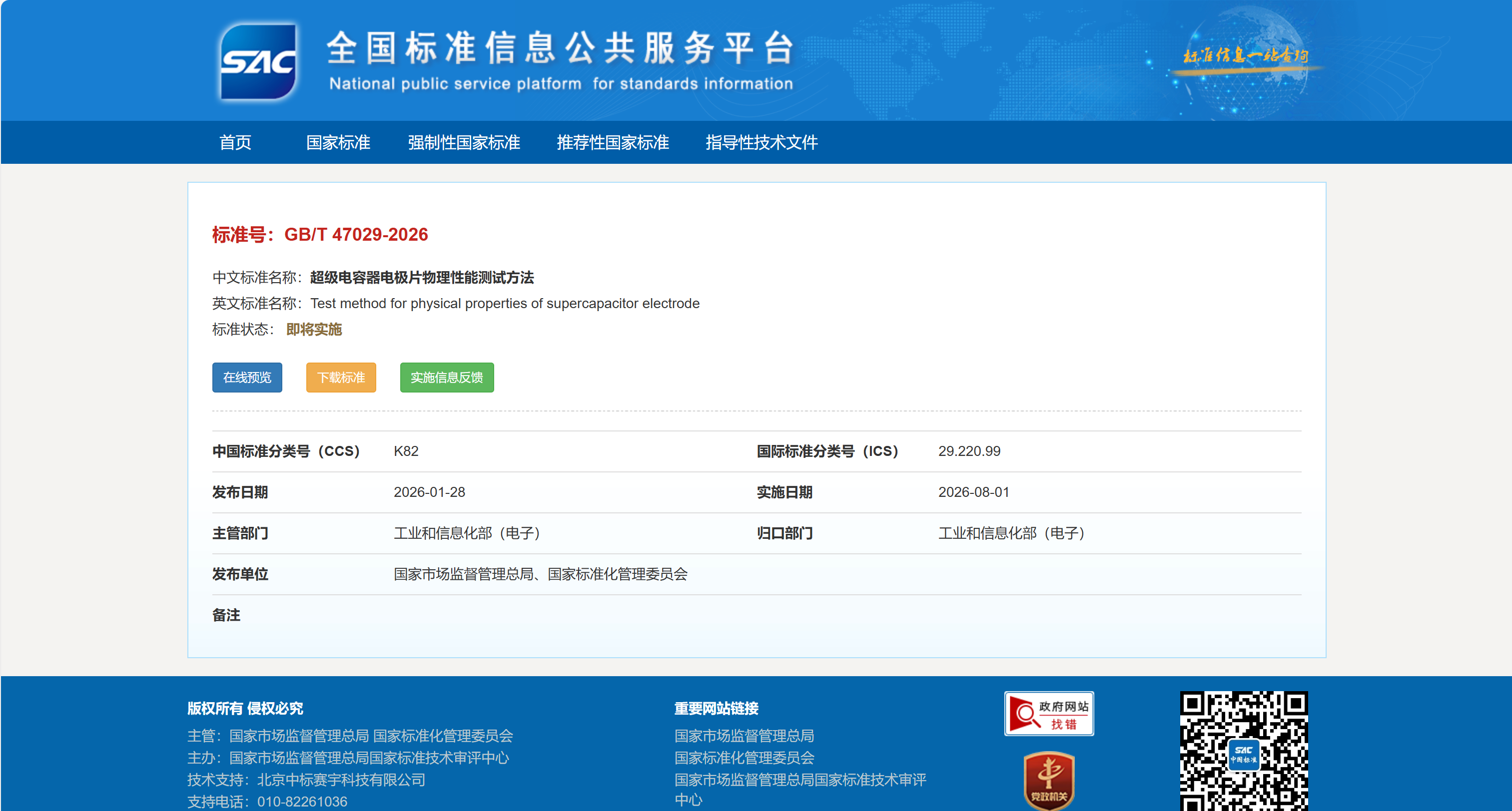Screen dimensions: 1512x811
Task: Click the 即将实施 status text
Action: pos(313,330)
